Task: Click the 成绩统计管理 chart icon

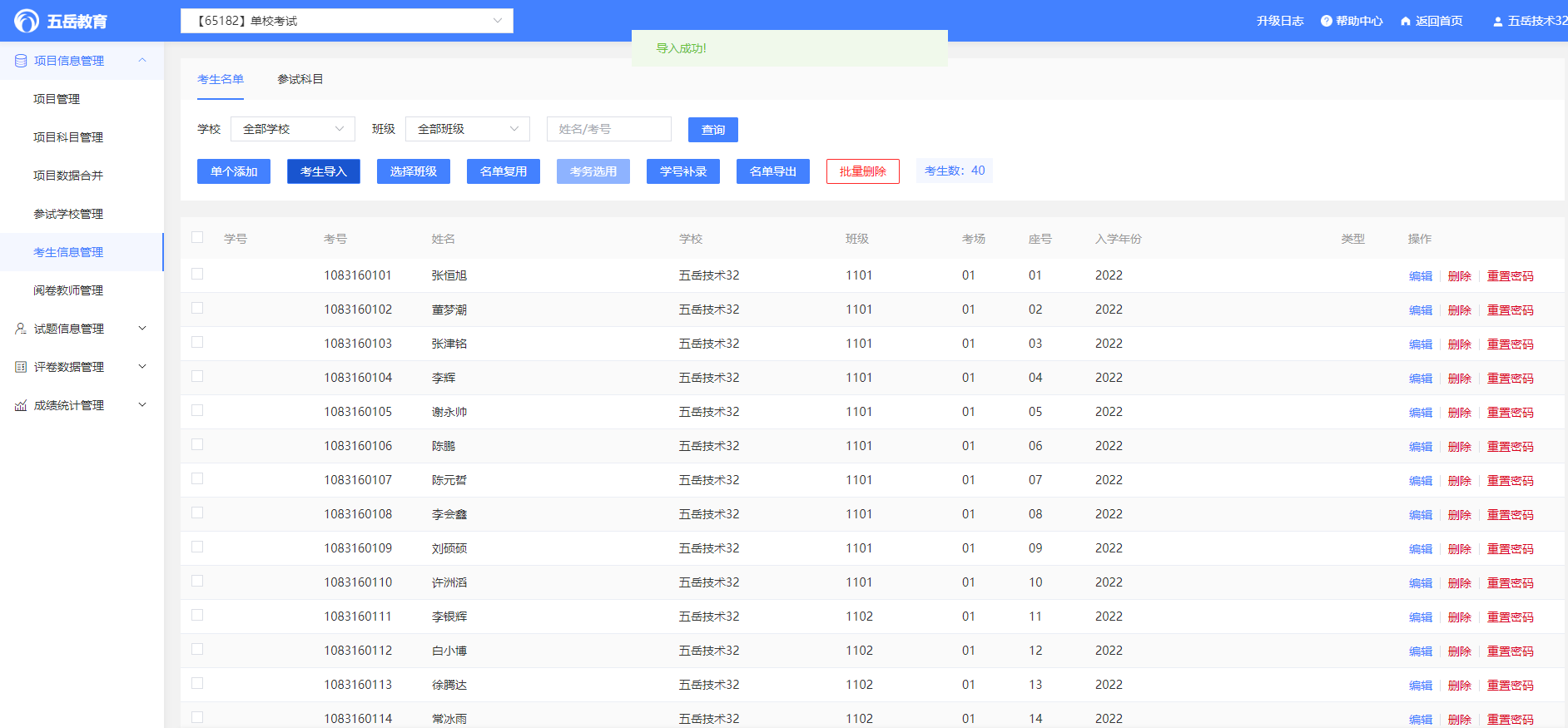Action: 21,405
